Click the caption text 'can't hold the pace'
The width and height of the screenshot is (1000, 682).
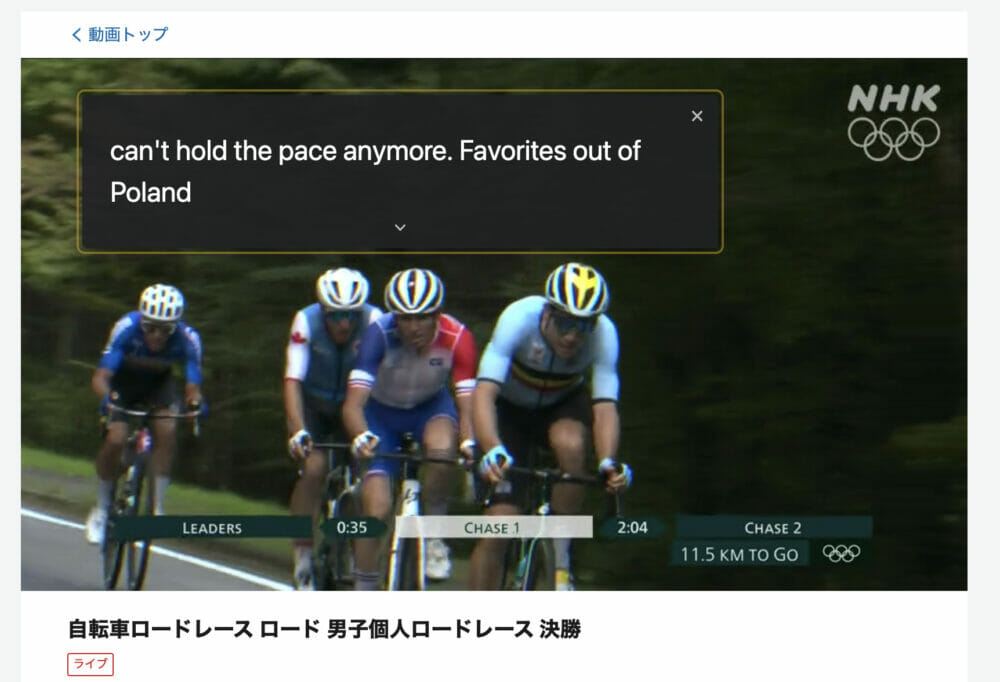[x=224, y=151]
